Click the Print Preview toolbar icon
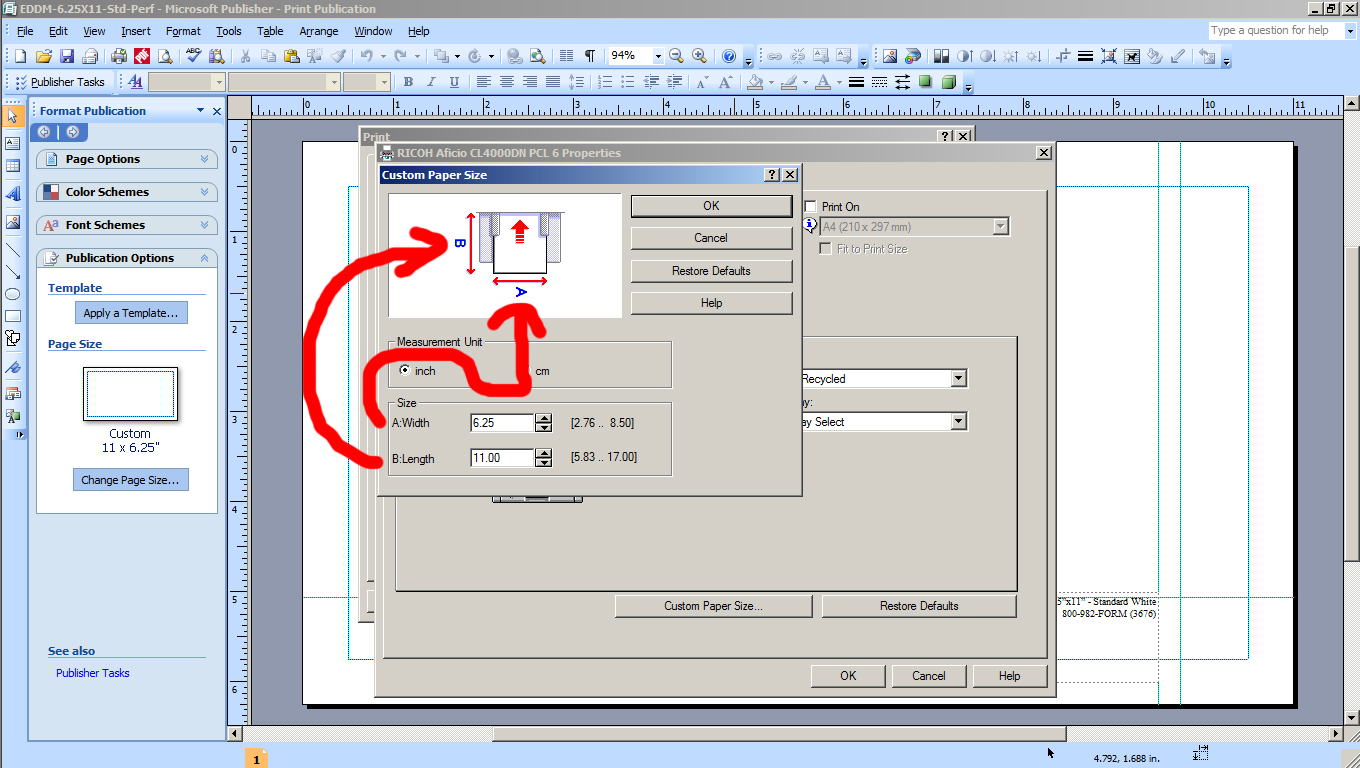 (163, 56)
